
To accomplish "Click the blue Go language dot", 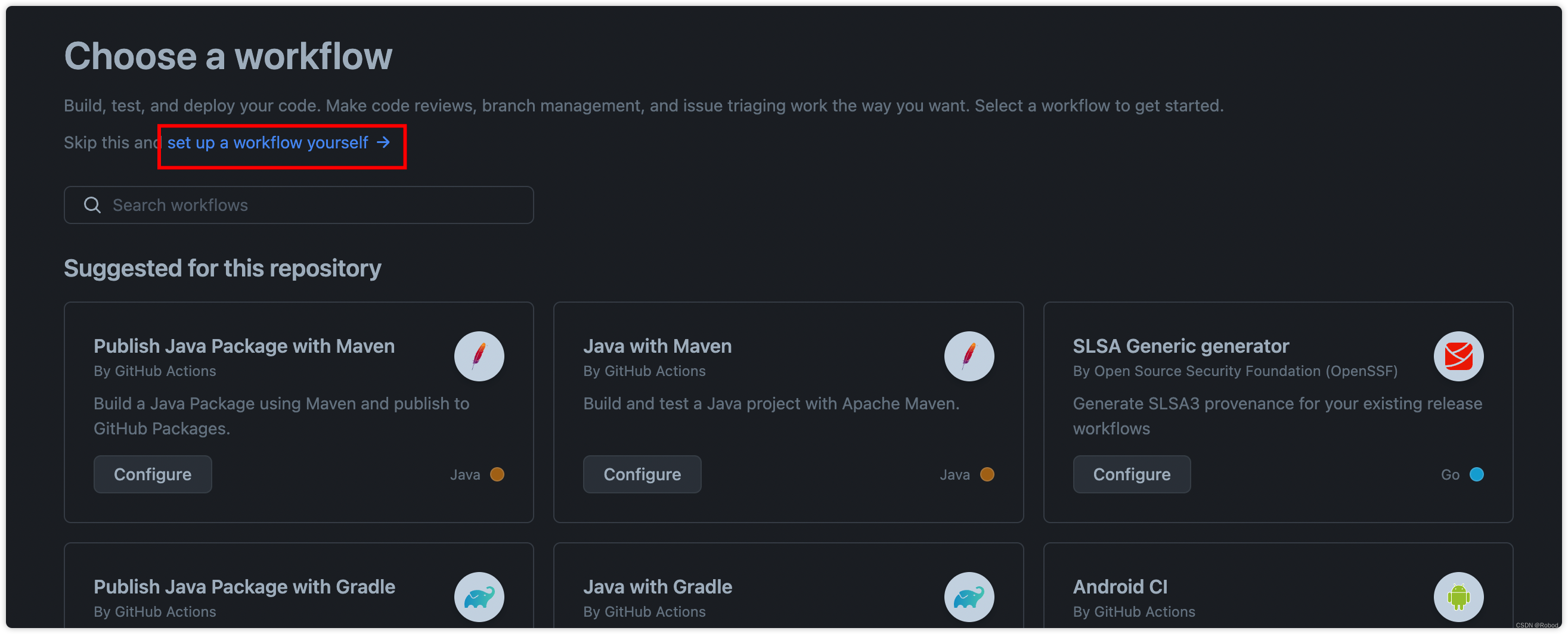I will click(1476, 474).
